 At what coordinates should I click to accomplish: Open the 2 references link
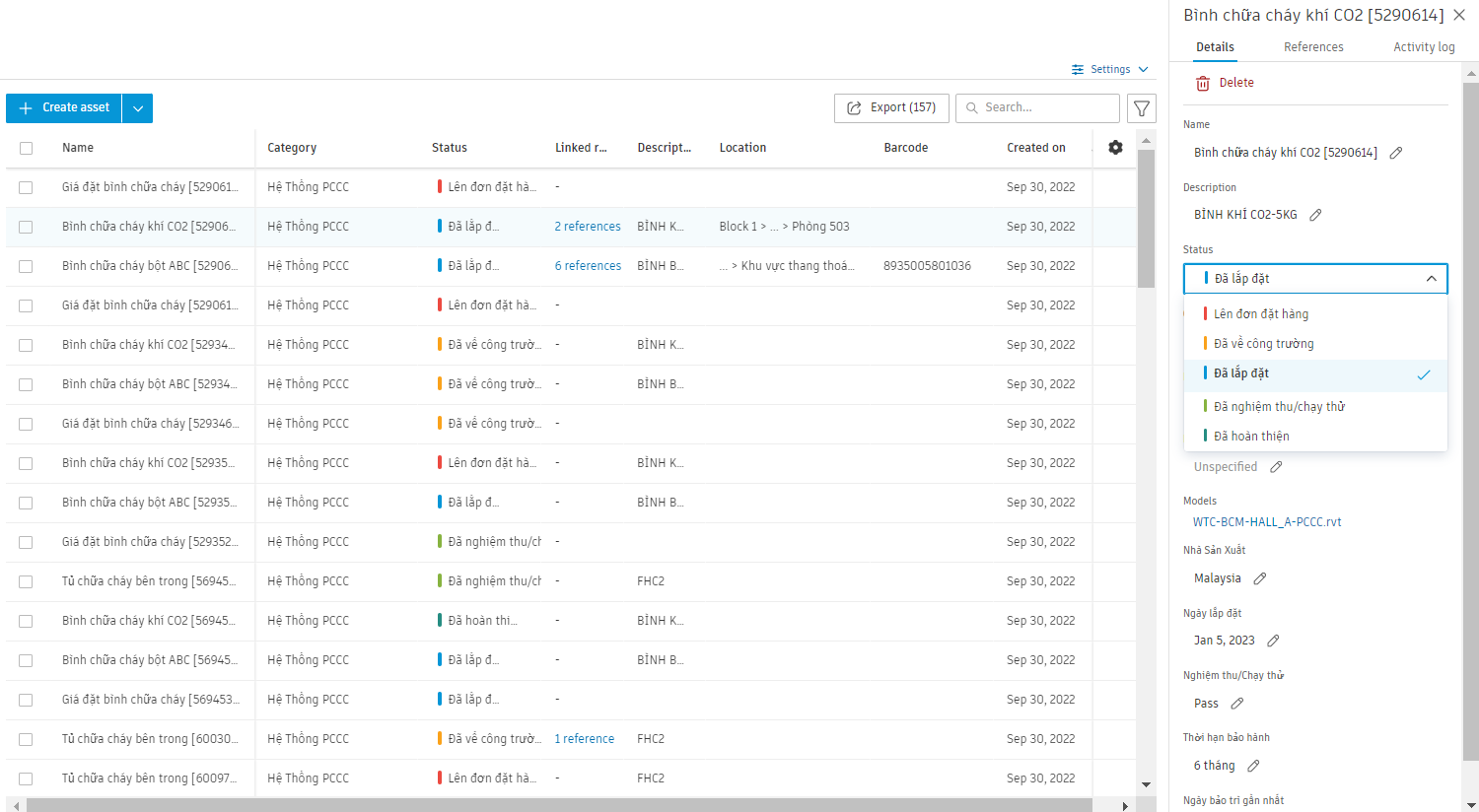click(x=588, y=227)
